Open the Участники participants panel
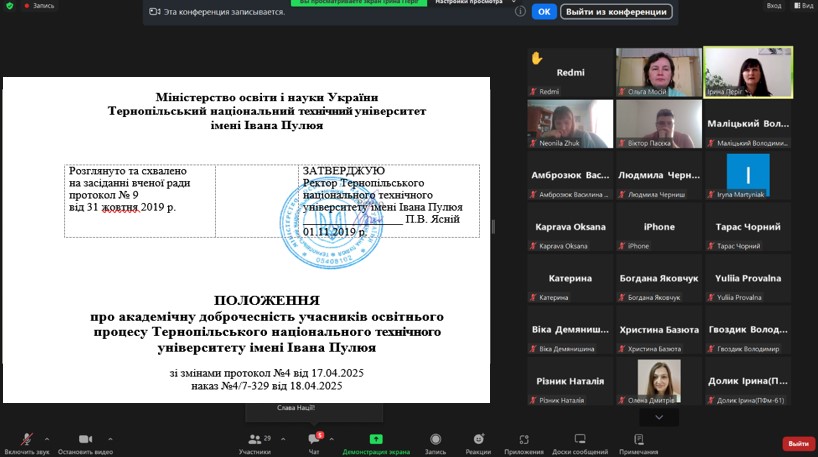Screen dimensions: 818x457 tap(254, 441)
